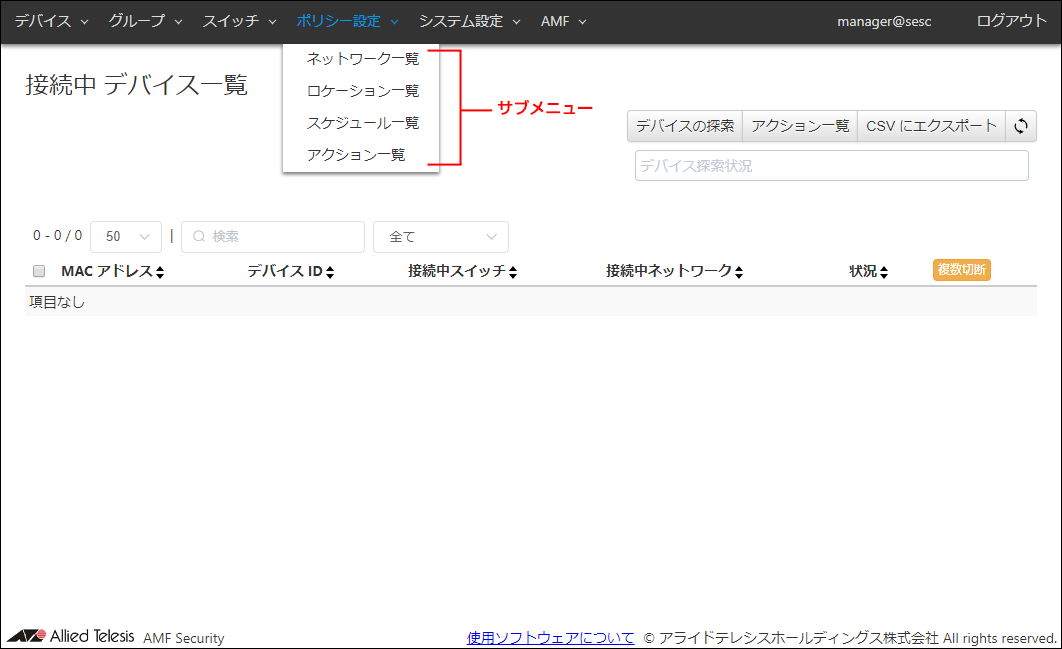Select ロケーション一覧 from the submenu
Screen dimensions: 1062x649
[x=362, y=91]
